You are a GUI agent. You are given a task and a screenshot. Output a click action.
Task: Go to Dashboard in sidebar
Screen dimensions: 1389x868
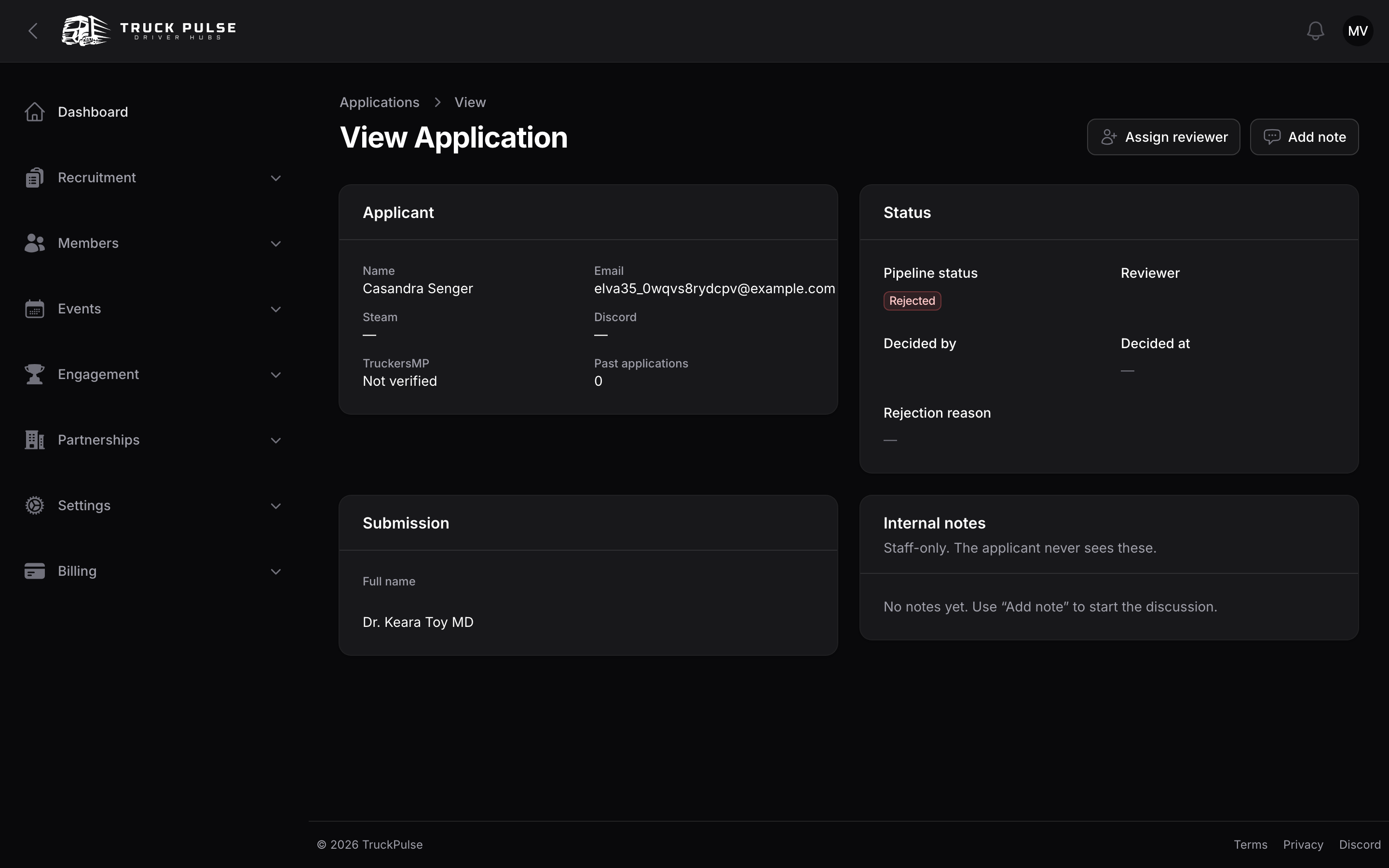coord(154,112)
